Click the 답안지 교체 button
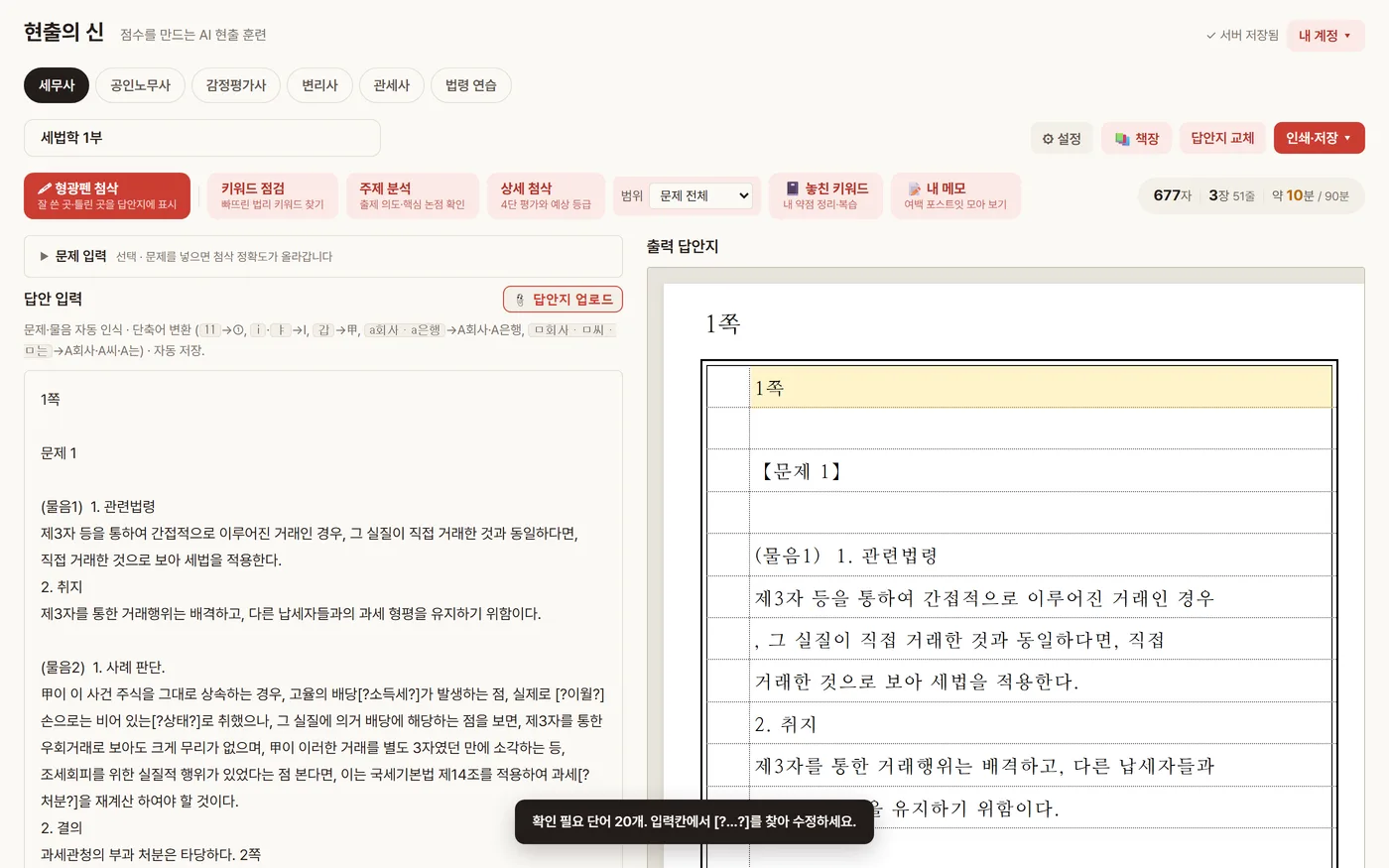1389x868 pixels. coord(1222,139)
